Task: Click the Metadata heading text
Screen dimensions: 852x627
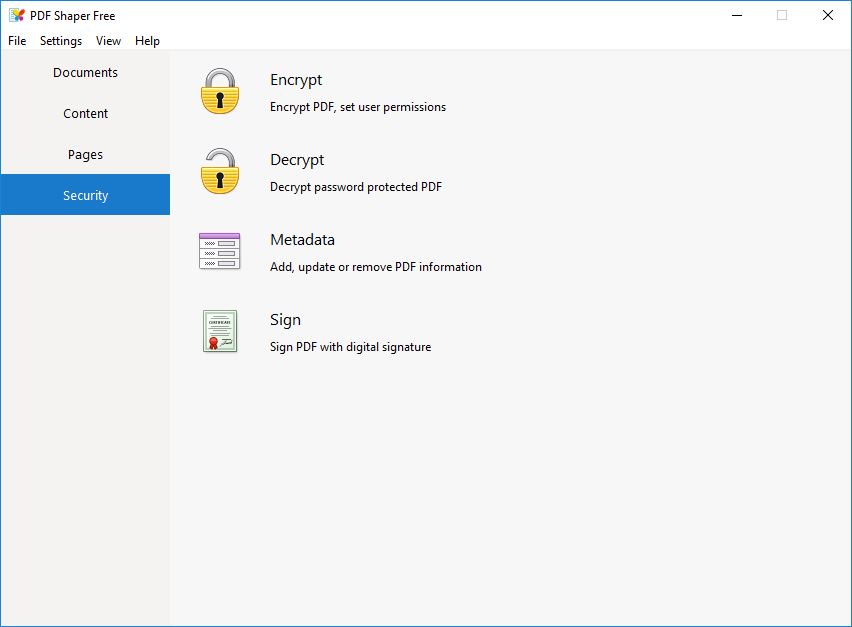Action: point(302,240)
